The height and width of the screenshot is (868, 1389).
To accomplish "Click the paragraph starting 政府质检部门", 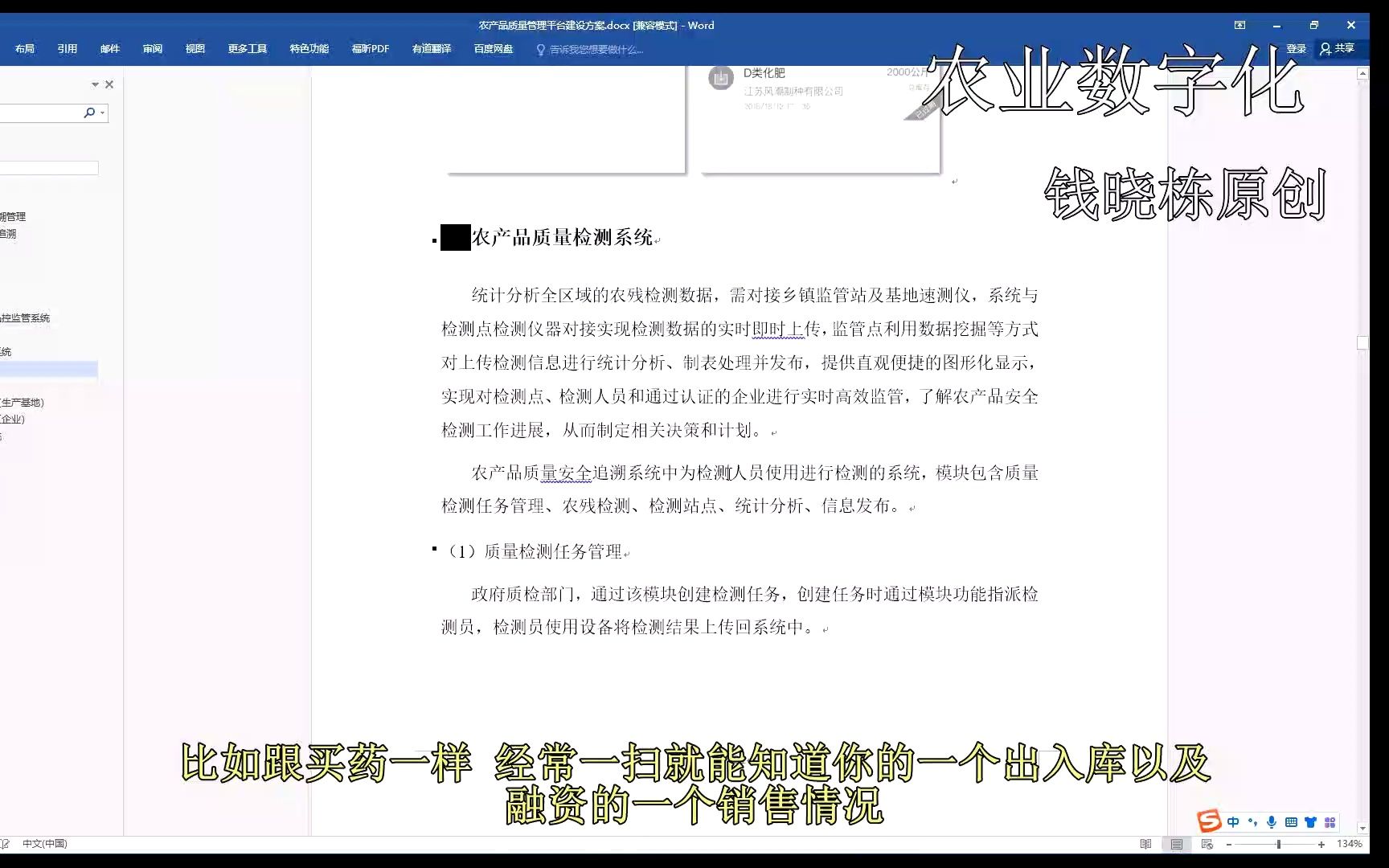I will coord(740,611).
